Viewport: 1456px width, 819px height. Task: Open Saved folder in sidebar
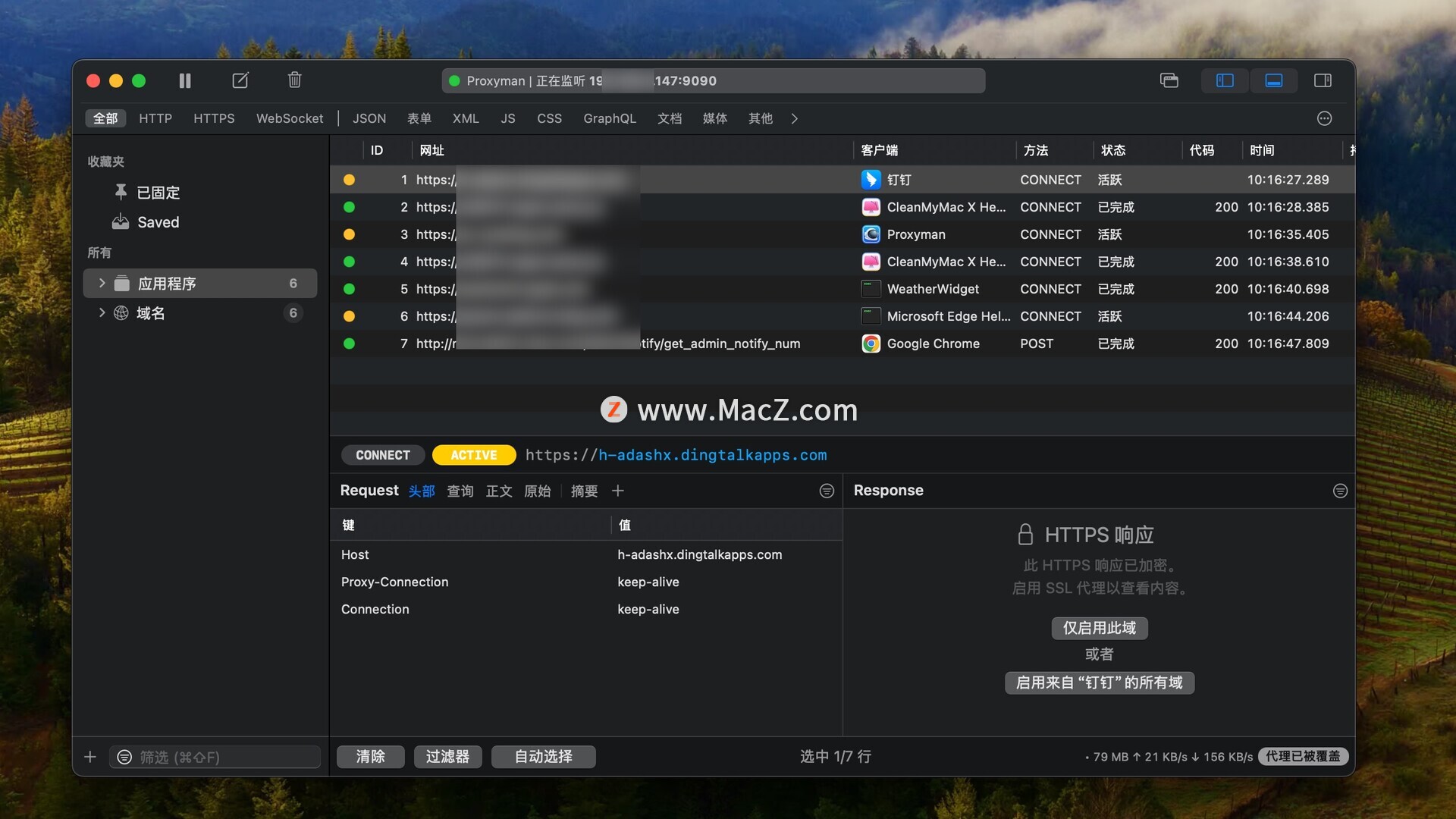158,222
